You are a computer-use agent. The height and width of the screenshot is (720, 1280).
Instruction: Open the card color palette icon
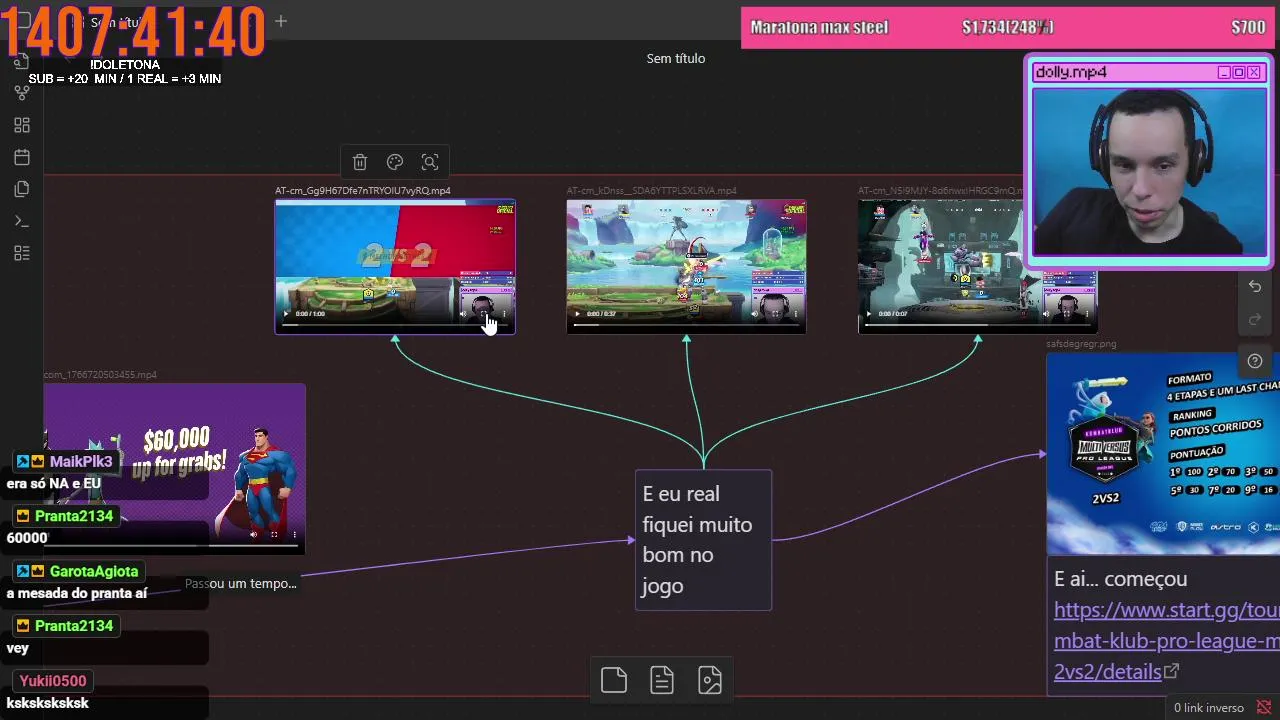pyautogui.click(x=395, y=162)
